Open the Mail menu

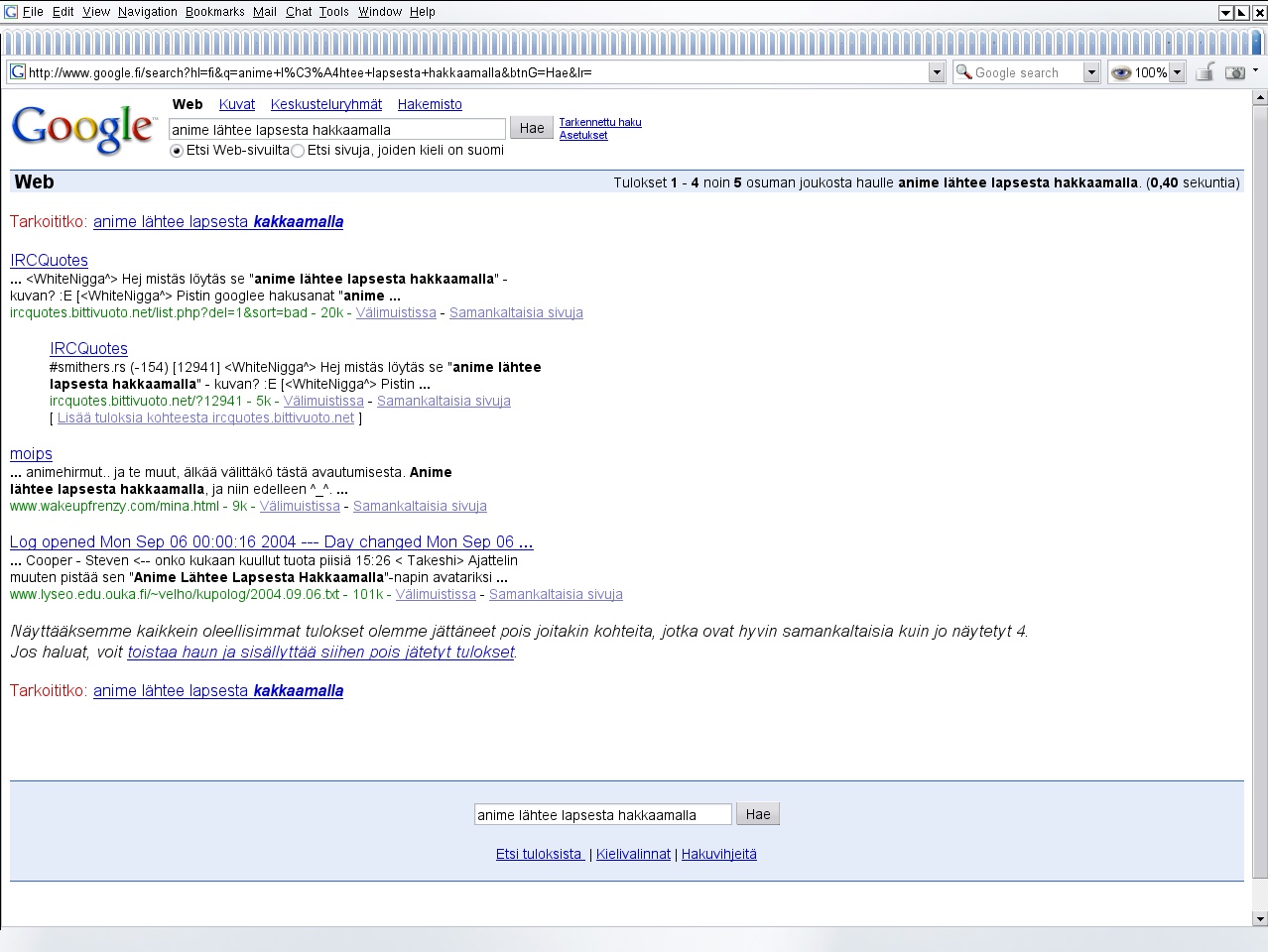click(265, 12)
